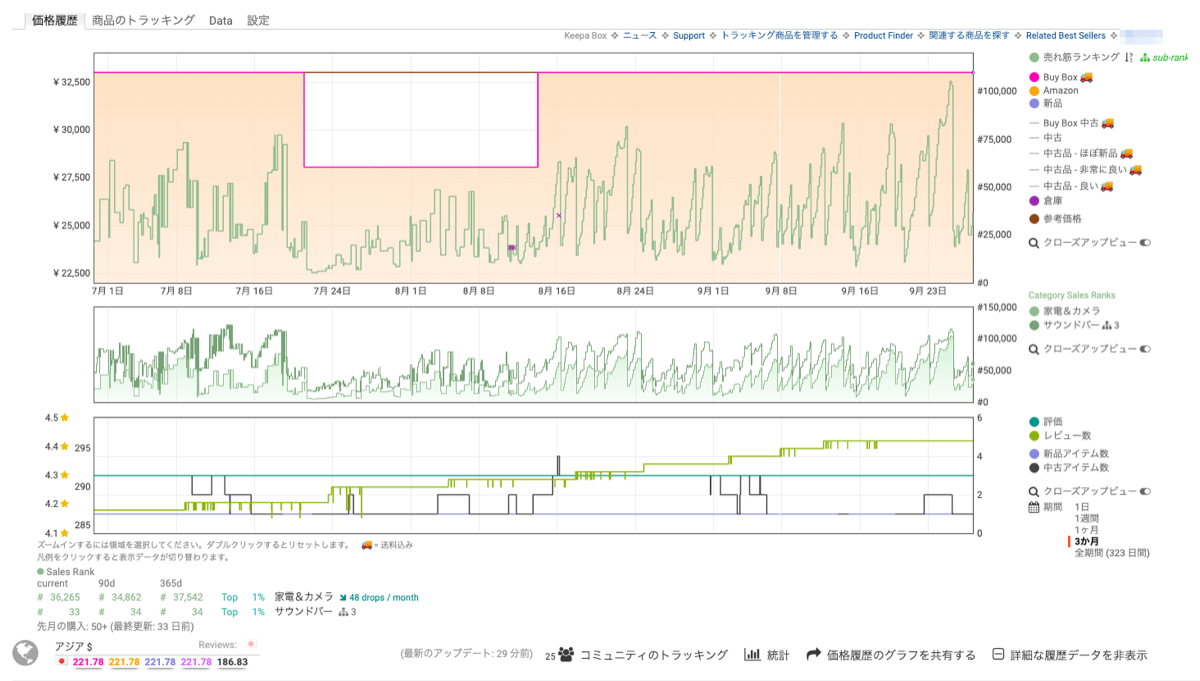Open 統計 via the bar chart icon
Viewport: 1200px width, 681px height.
pyautogui.click(x=752, y=655)
